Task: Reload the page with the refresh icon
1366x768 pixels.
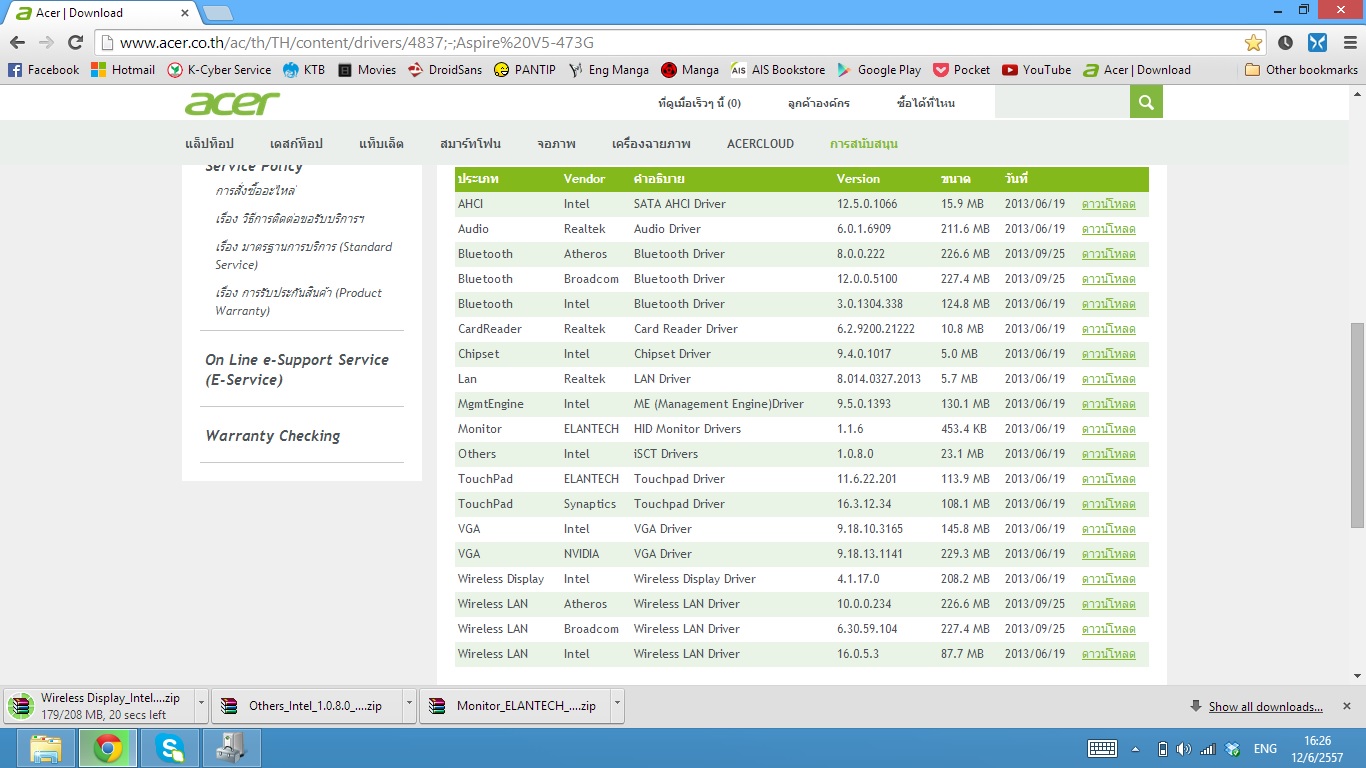Action: click(75, 43)
